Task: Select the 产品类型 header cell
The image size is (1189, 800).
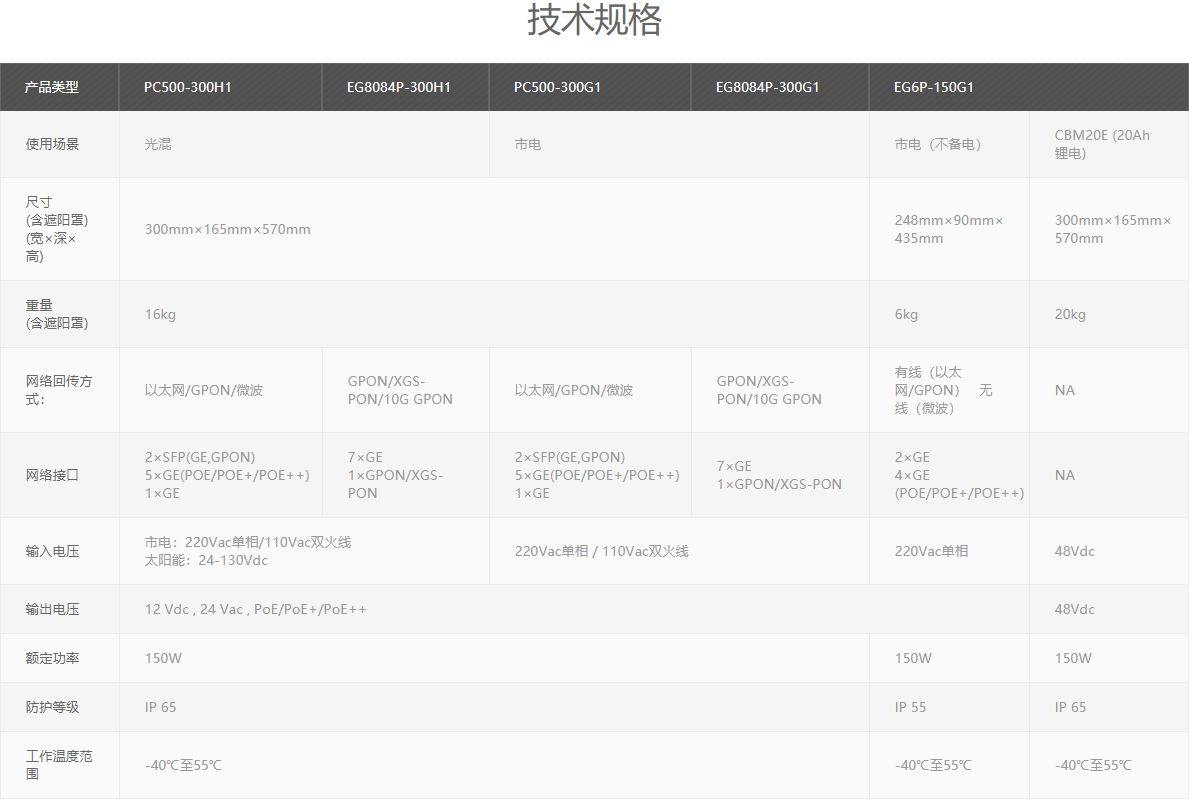Action: click(x=59, y=87)
